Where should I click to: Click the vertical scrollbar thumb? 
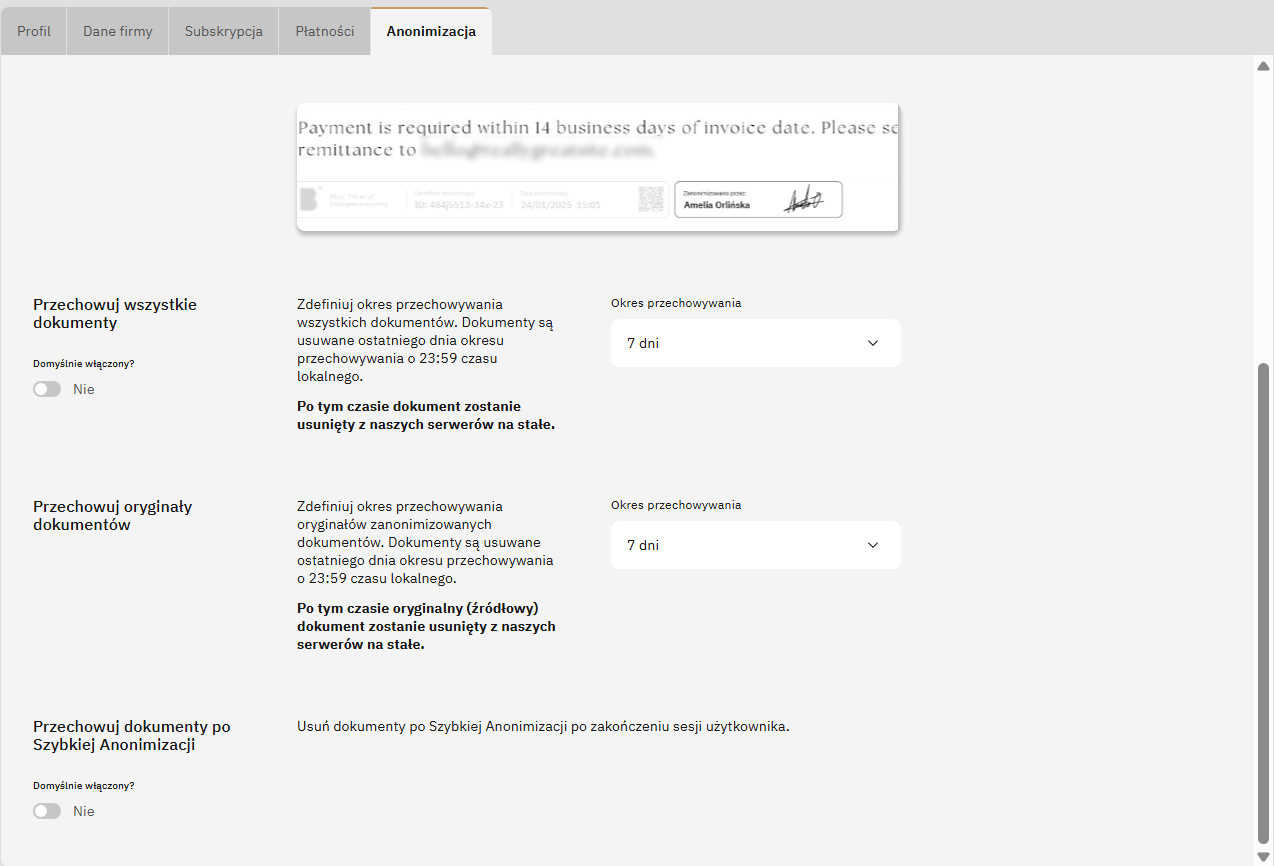pyautogui.click(x=1263, y=600)
